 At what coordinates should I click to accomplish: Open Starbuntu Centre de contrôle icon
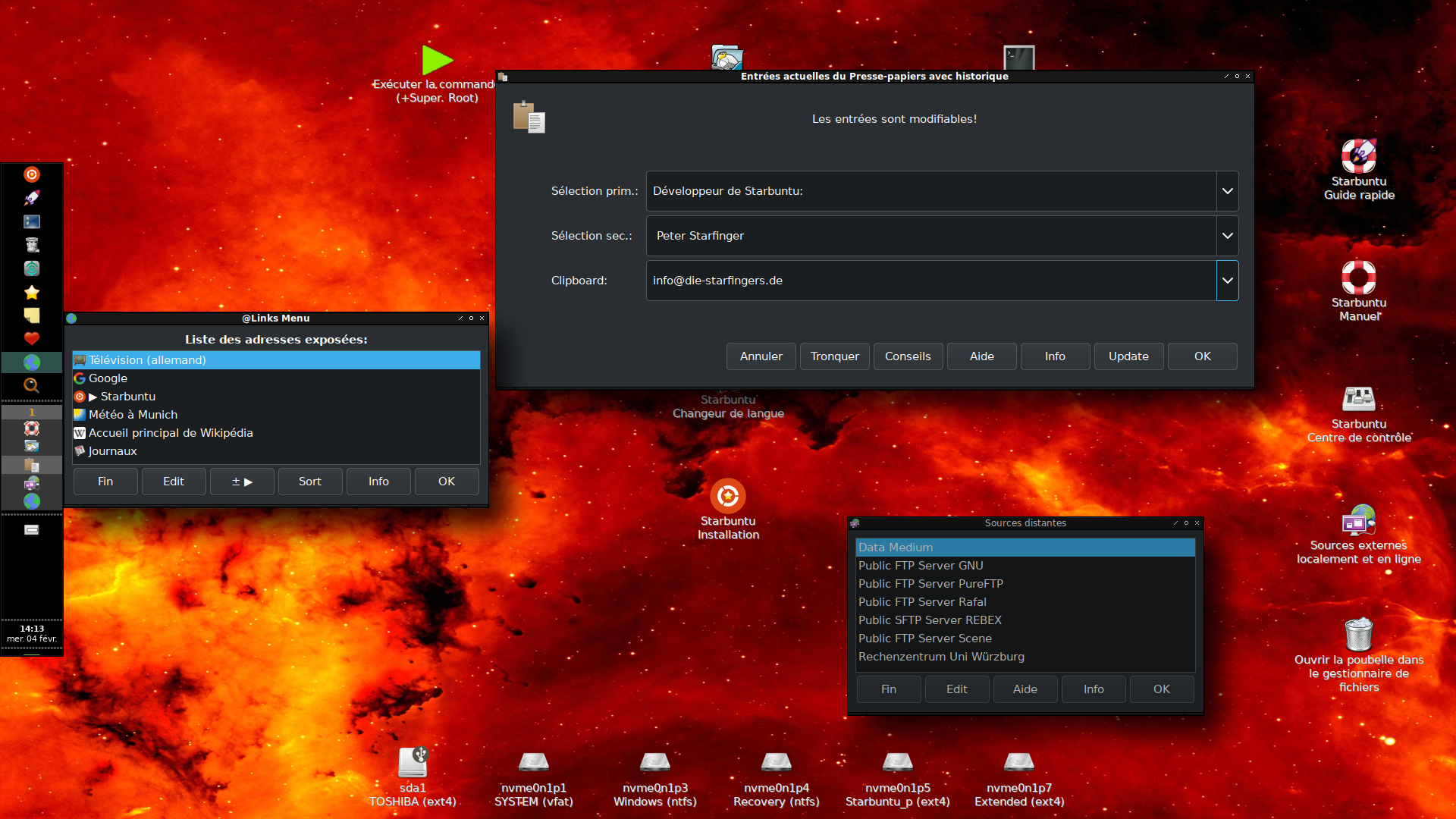click(1358, 399)
